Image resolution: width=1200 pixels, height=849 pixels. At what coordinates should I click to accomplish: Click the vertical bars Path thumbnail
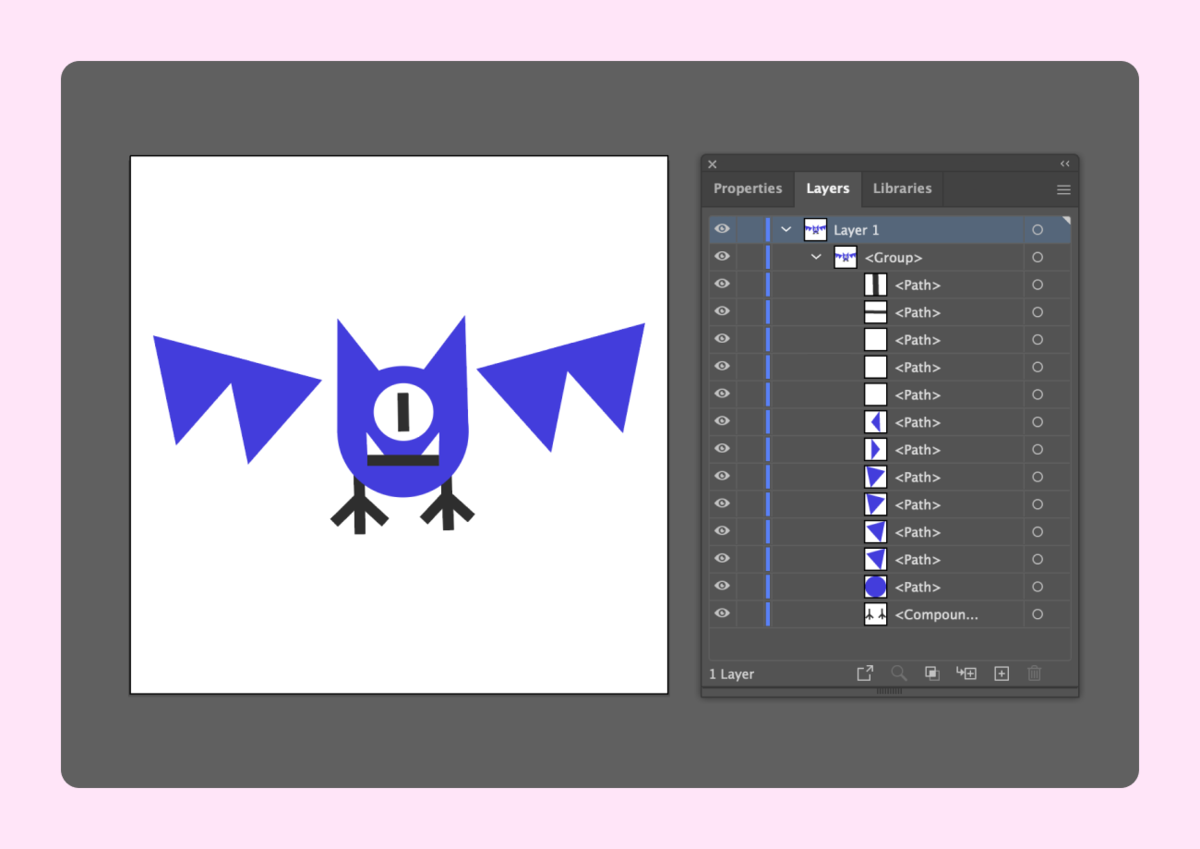click(875, 285)
